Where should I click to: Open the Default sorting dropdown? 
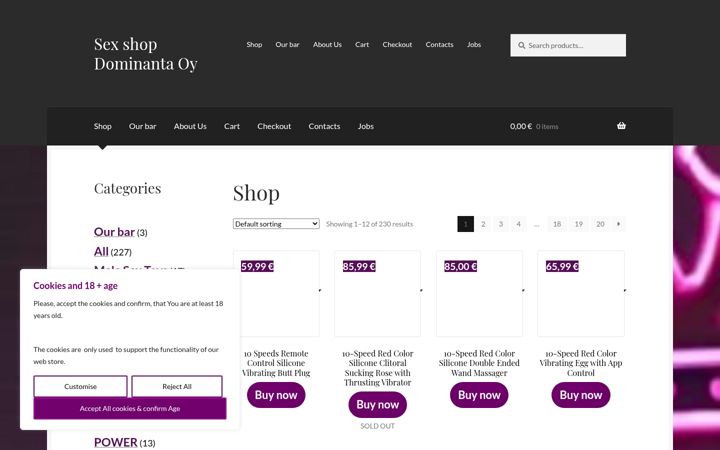pos(276,224)
